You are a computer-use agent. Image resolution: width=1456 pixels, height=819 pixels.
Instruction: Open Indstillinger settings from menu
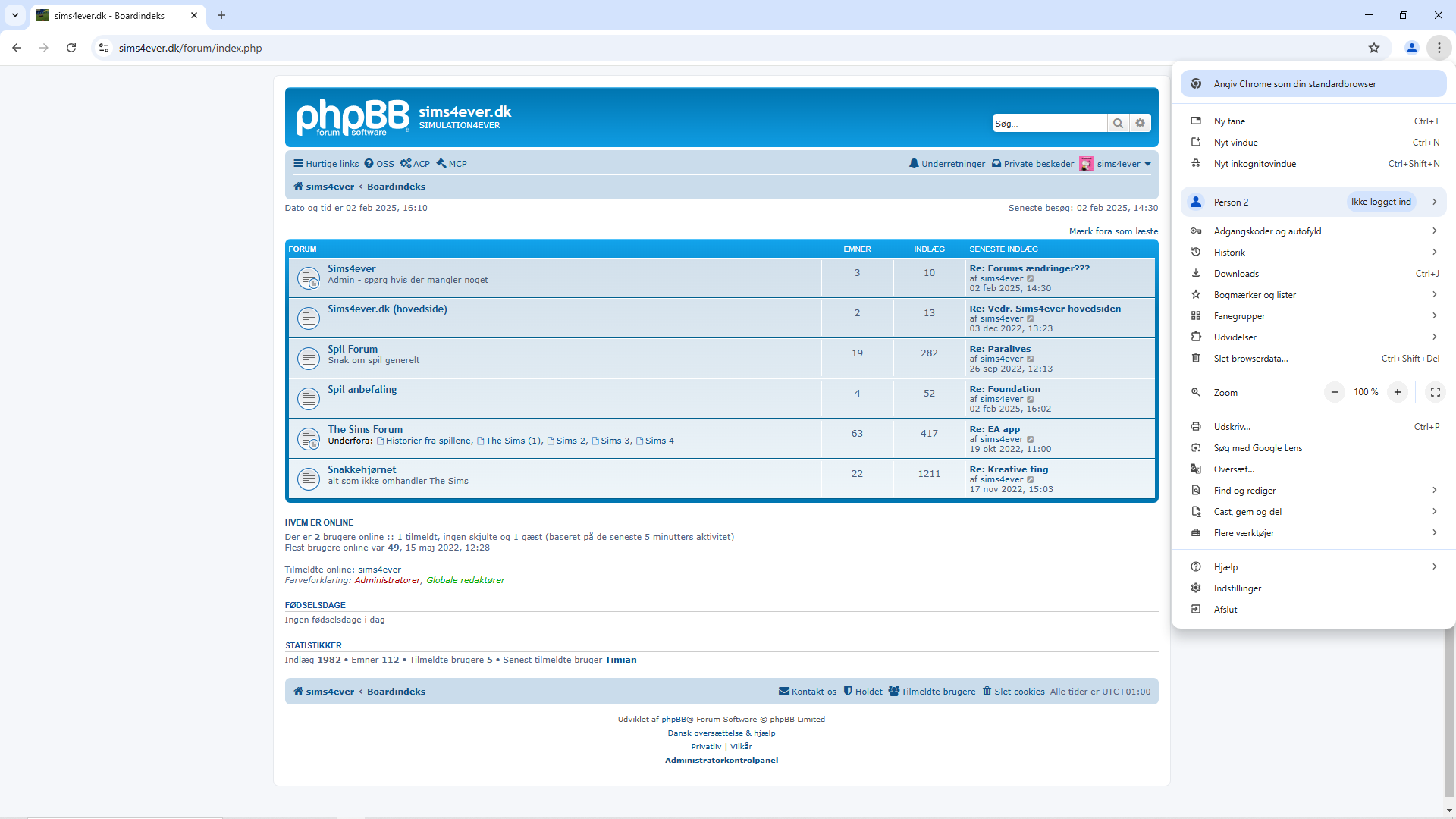[1313, 588]
